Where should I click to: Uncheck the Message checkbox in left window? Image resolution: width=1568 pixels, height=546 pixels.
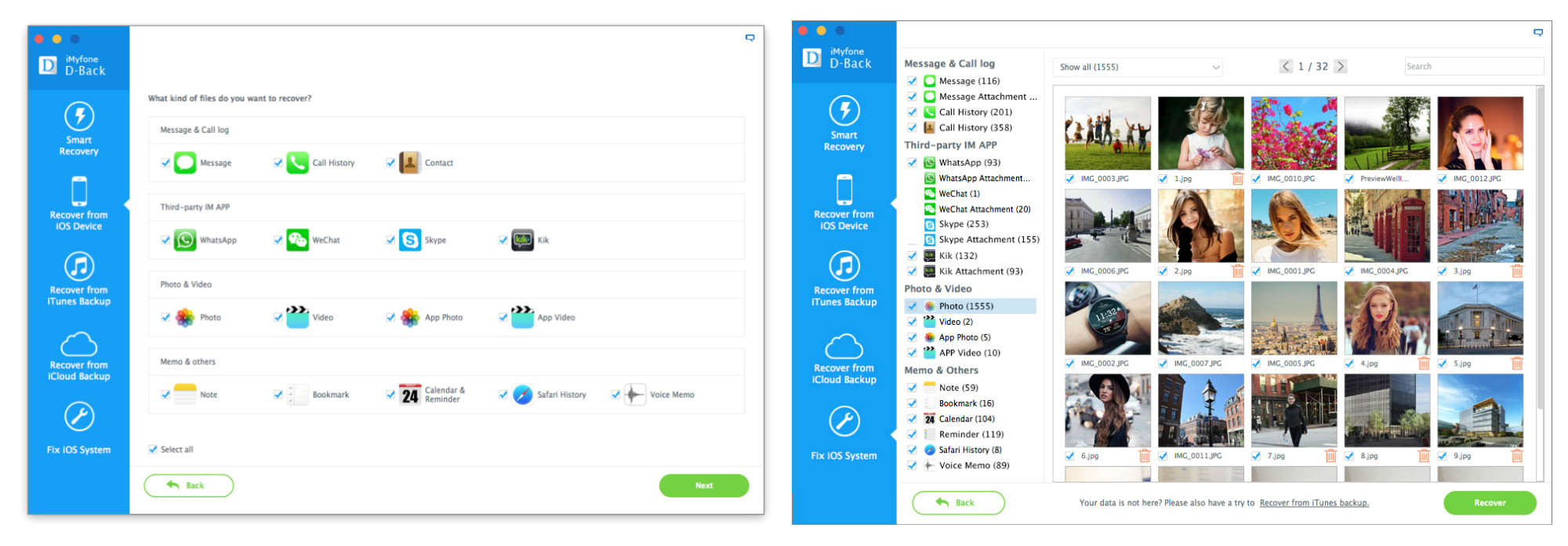point(165,162)
